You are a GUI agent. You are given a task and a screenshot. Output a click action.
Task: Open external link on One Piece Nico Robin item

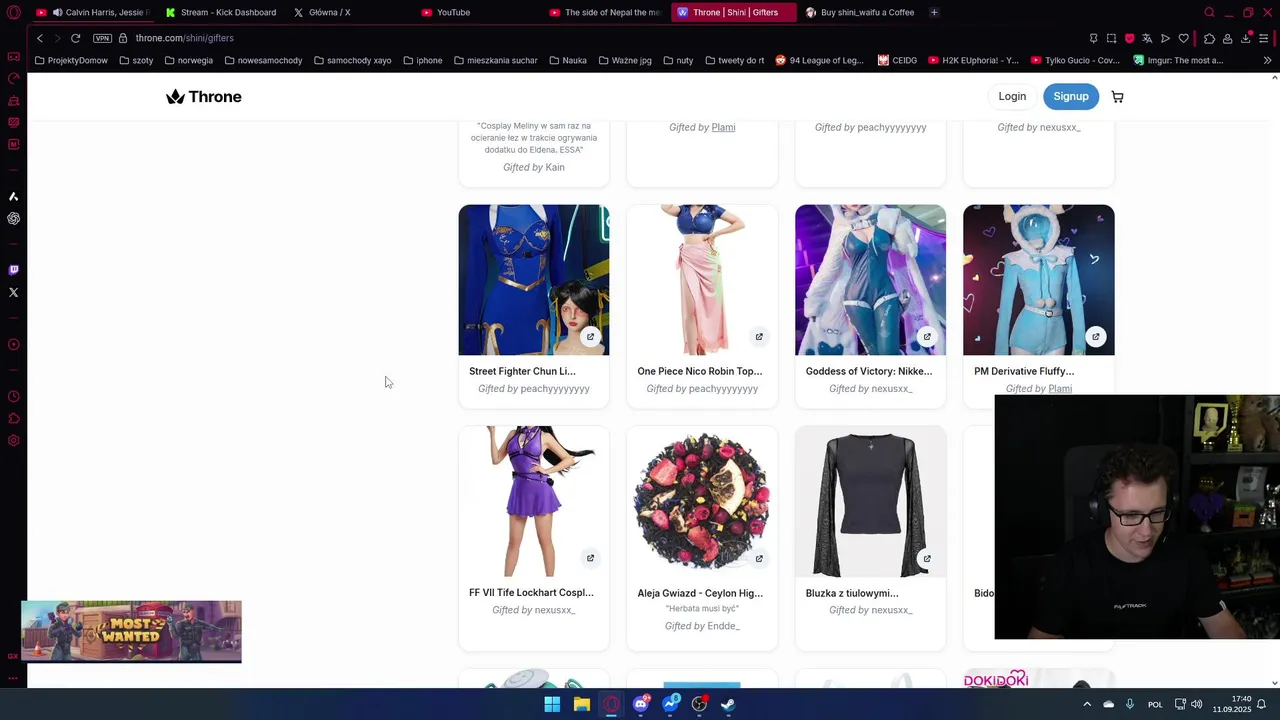coord(758,337)
